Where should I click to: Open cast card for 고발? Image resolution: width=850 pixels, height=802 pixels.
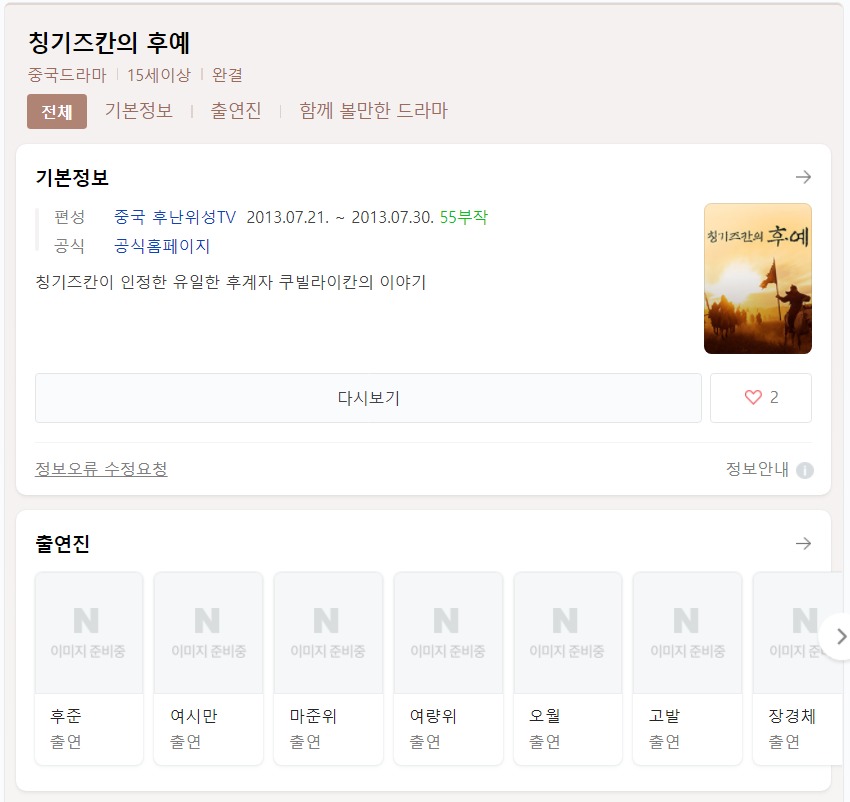[687, 668]
